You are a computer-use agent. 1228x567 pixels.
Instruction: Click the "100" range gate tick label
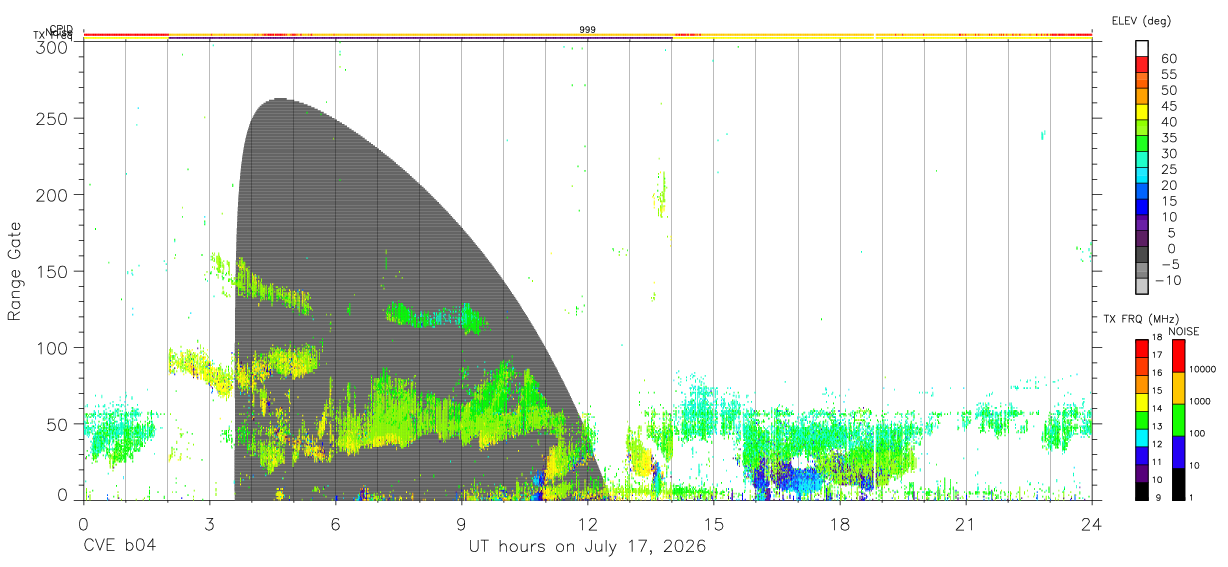click(52, 348)
